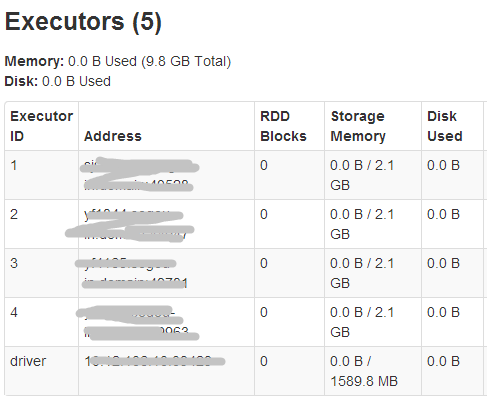This screenshot has height=399, width=489.
Task: Click executor 4 RDD blocks value
Action: click(x=264, y=312)
